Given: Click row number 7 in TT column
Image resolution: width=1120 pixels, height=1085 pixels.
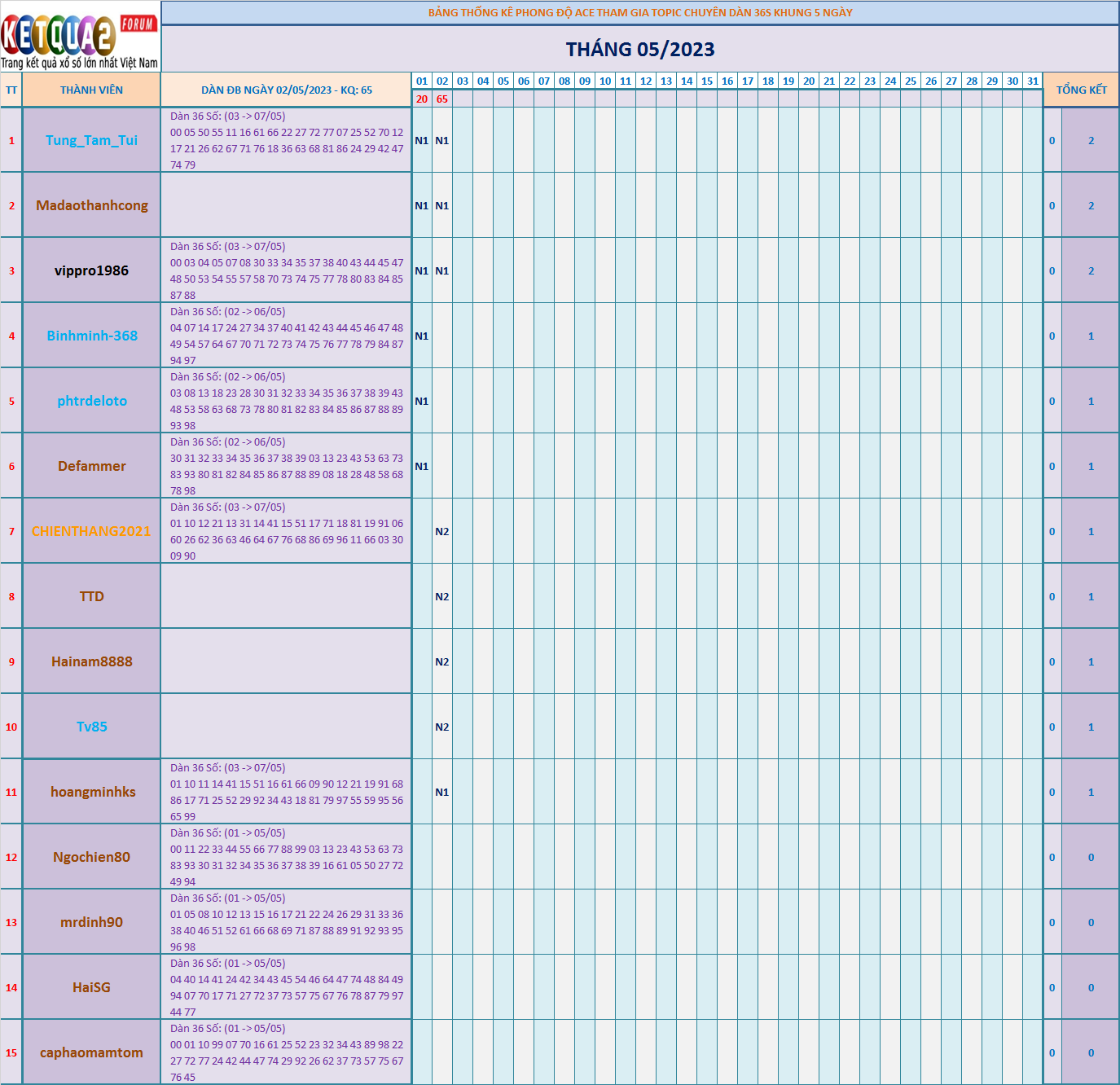Looking at the screenshot, I should coord(11,531).
